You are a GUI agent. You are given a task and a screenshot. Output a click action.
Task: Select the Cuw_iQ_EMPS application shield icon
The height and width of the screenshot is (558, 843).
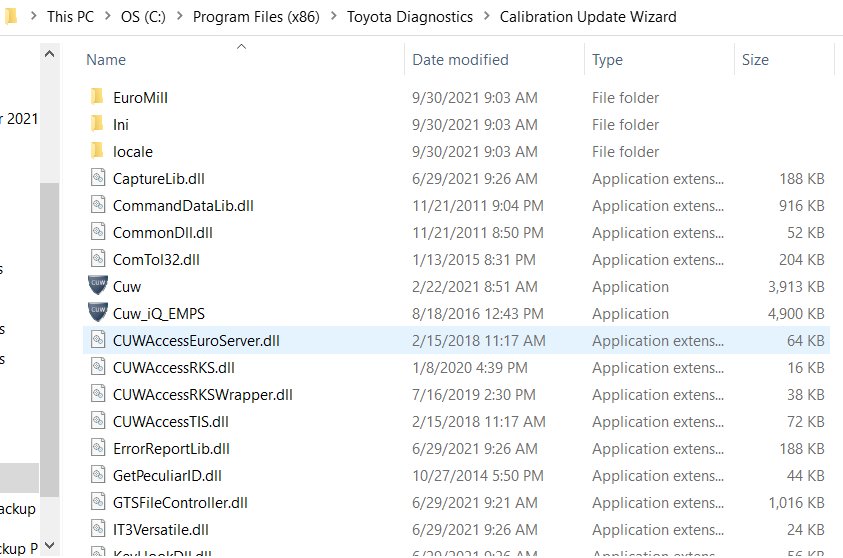pos(98,312)
